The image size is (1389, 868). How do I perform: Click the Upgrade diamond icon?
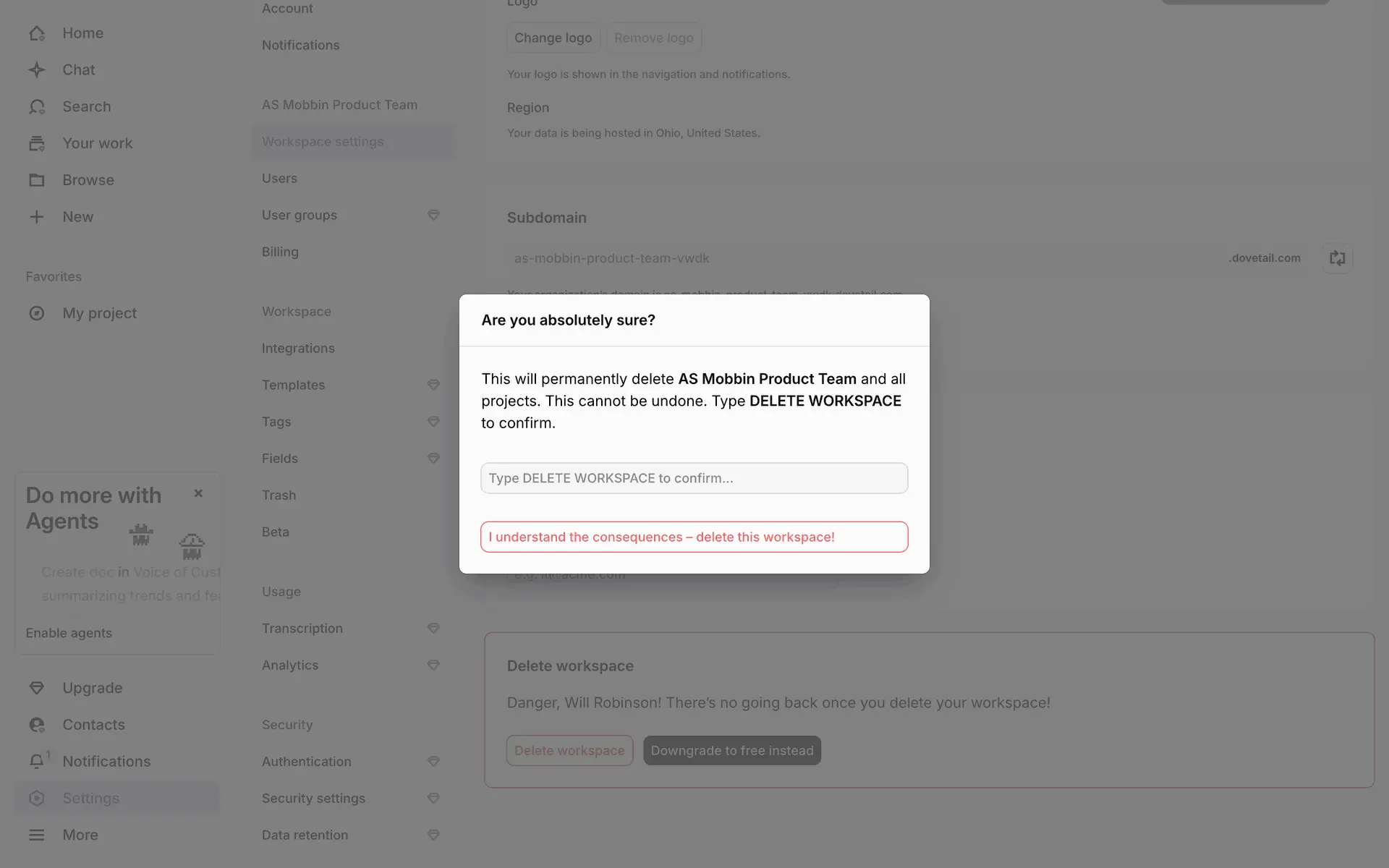(x=37, y=688)
